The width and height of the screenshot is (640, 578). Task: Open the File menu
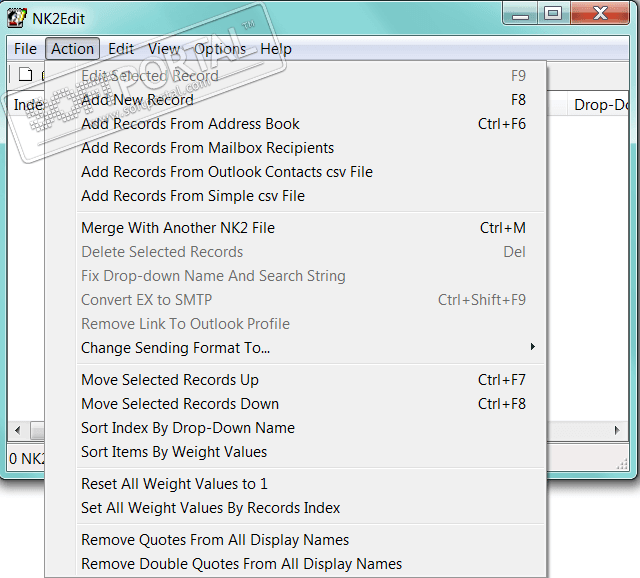point(25,49)
